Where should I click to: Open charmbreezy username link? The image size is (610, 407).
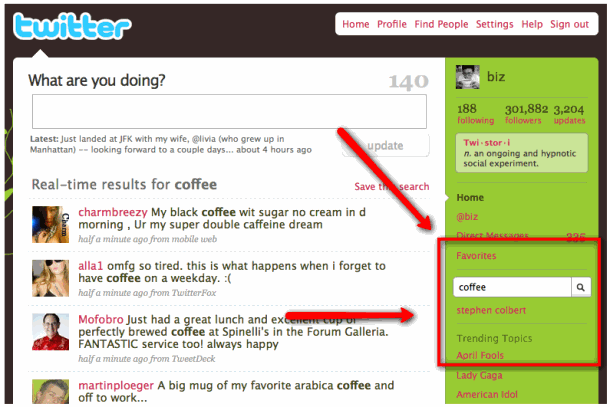pyautogui.click(x=113, y=212)
